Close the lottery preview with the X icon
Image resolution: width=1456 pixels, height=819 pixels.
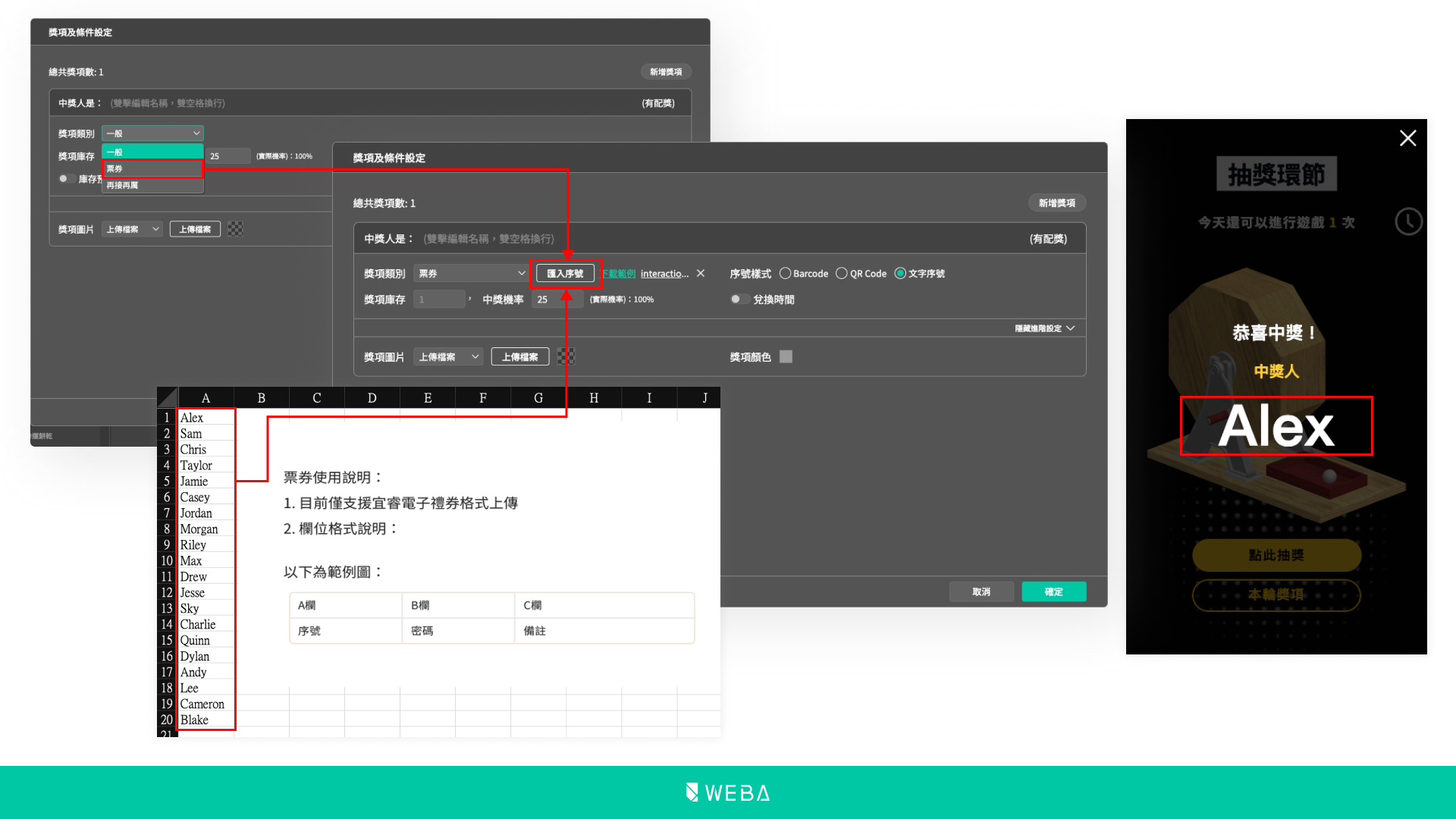point(1407,138)
